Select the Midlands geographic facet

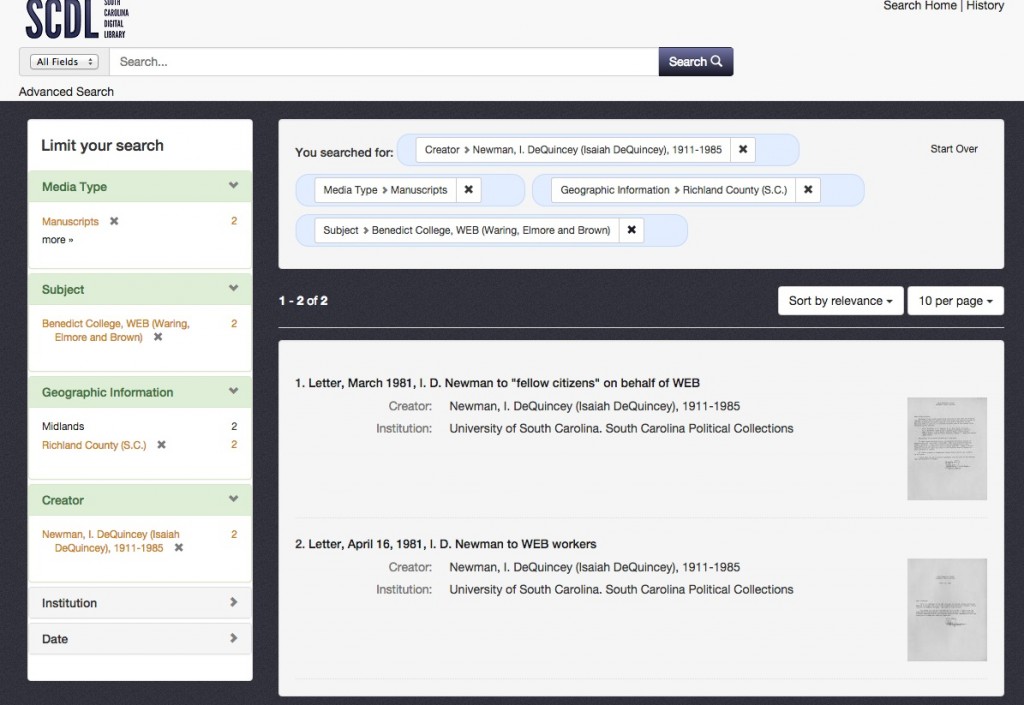[x=63, y=426]
